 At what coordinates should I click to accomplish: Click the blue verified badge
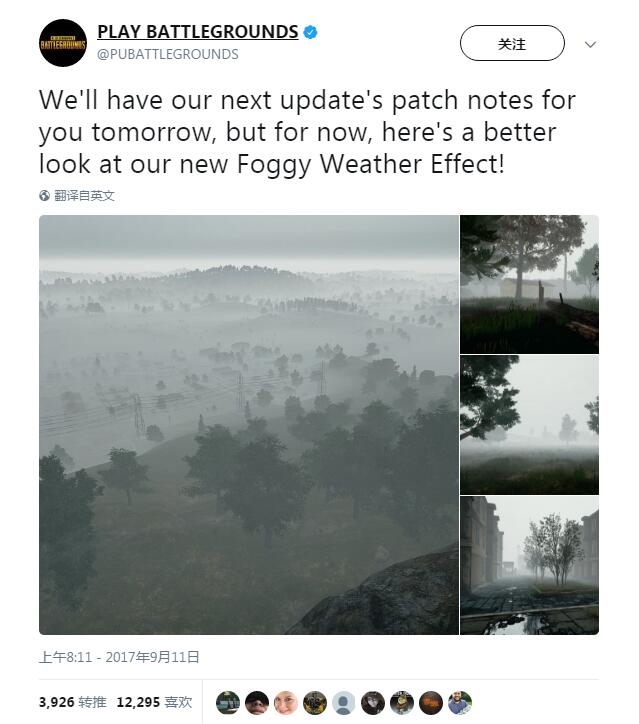pyautogui.click(x=310, y=32)
